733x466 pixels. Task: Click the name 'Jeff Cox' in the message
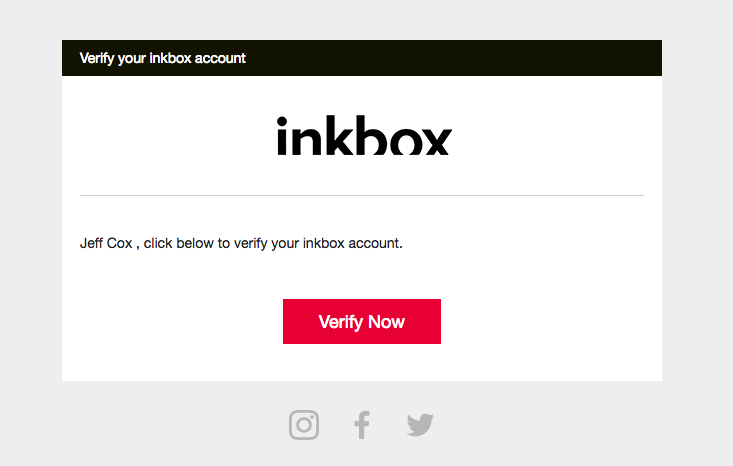pos(106,244)
